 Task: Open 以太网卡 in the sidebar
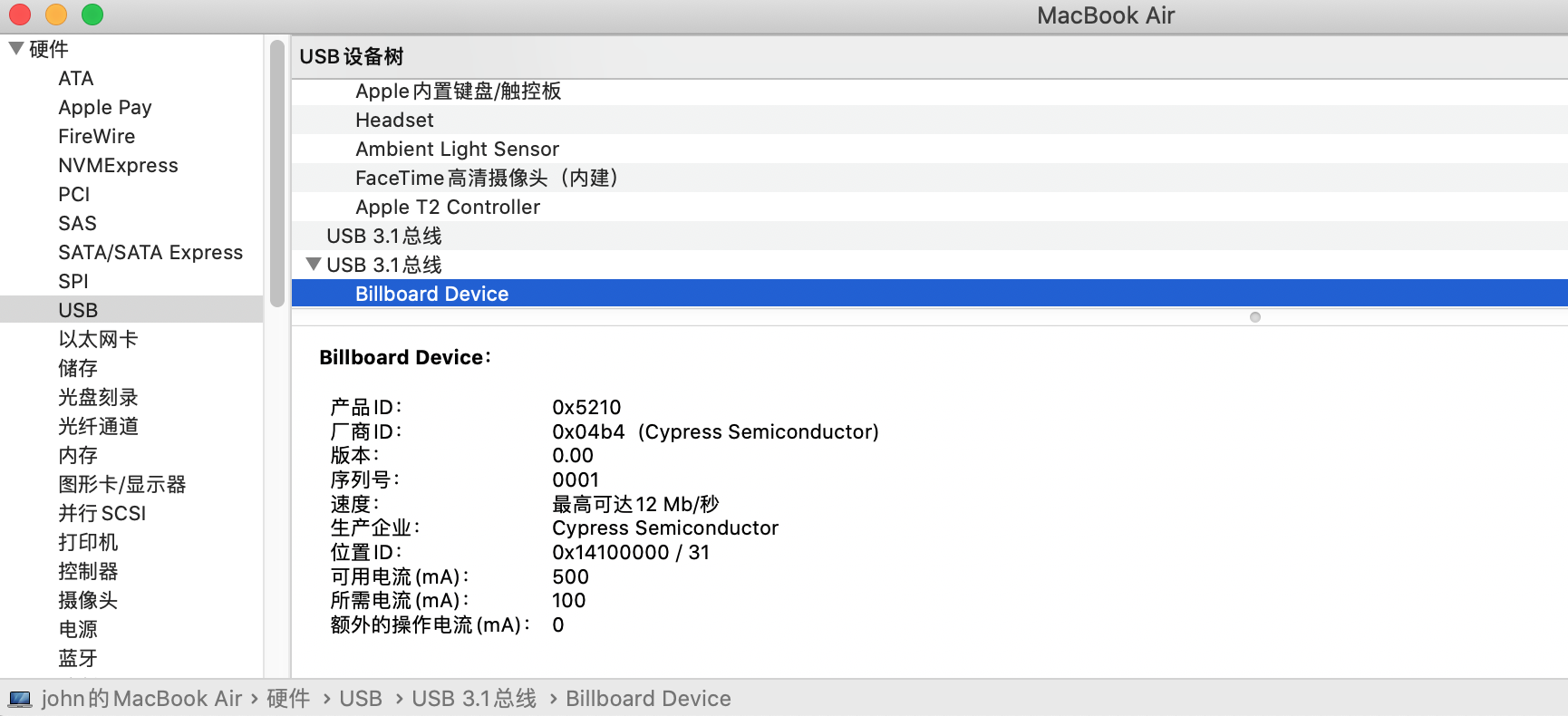tap(98, 339)
